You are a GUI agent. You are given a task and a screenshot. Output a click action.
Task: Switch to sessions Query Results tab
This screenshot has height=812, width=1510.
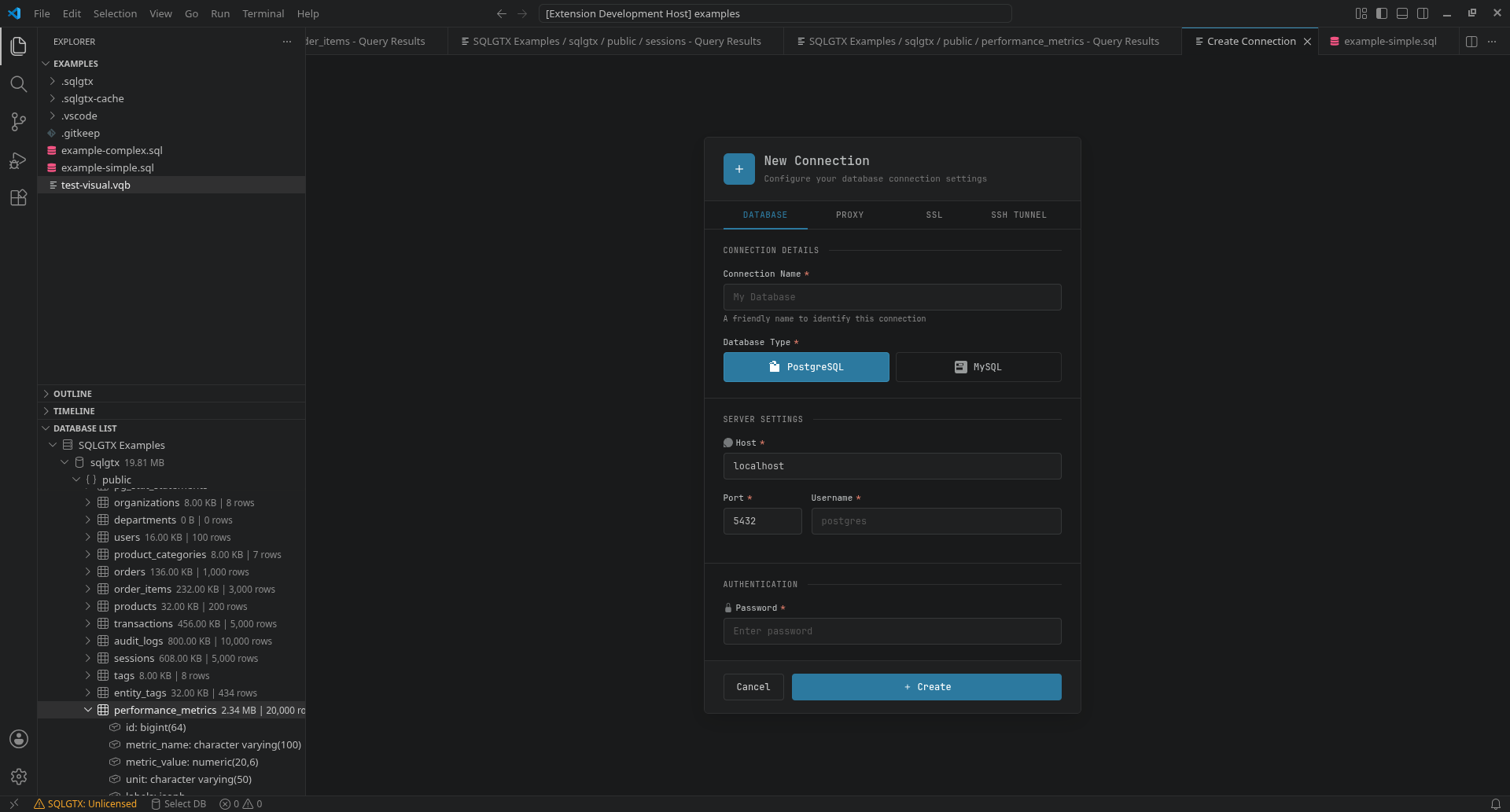tap(616, 42)
